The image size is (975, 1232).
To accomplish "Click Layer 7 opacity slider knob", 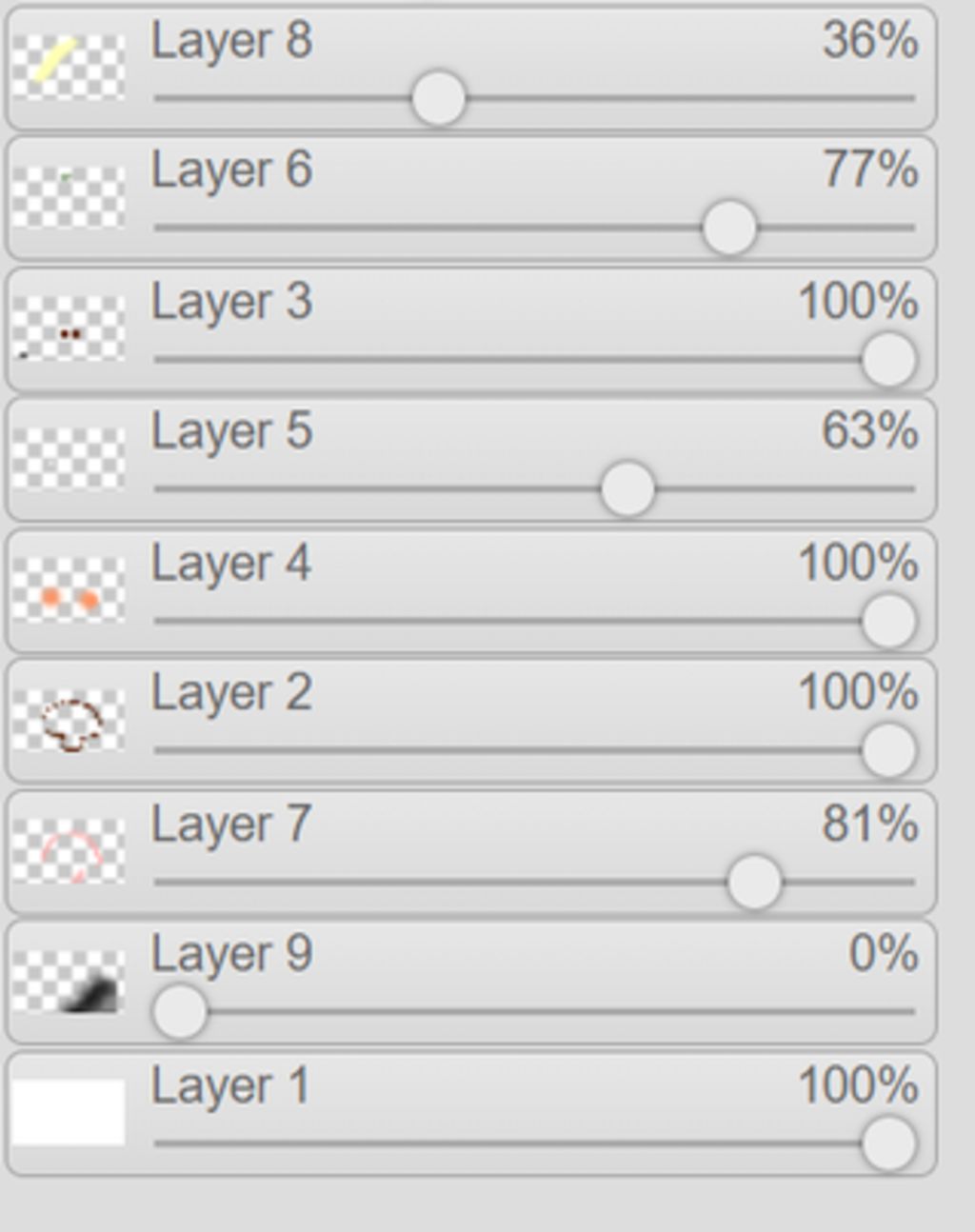I will tap(754, 882).
